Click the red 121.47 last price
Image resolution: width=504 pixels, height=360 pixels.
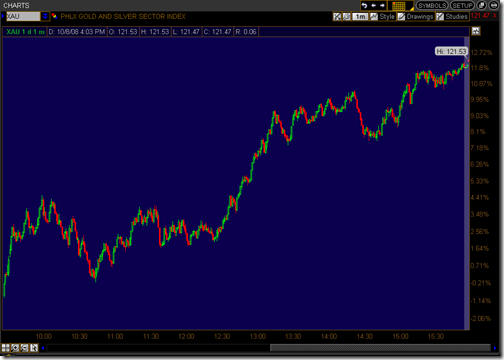(480, 16)
